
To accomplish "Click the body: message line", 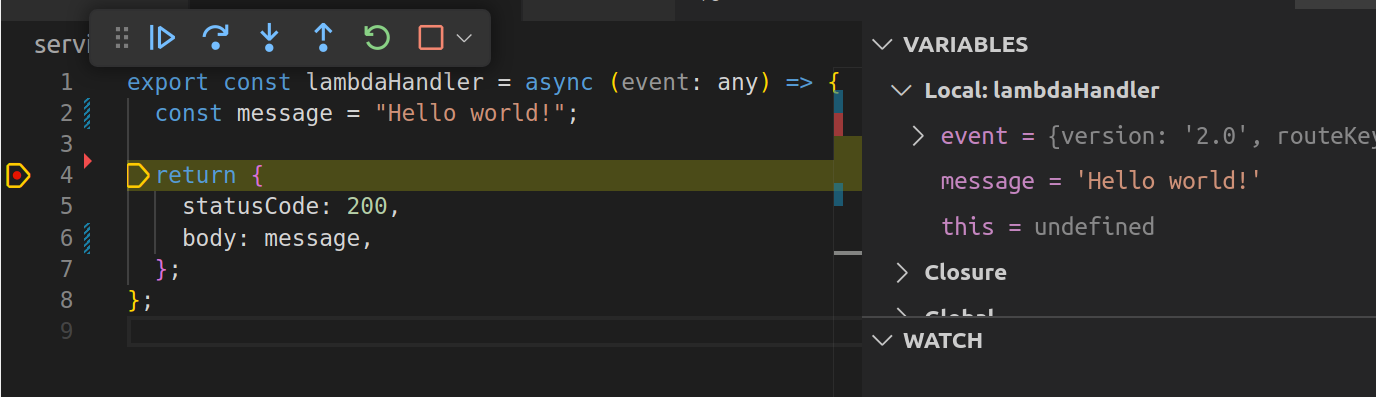I will 277,238.
